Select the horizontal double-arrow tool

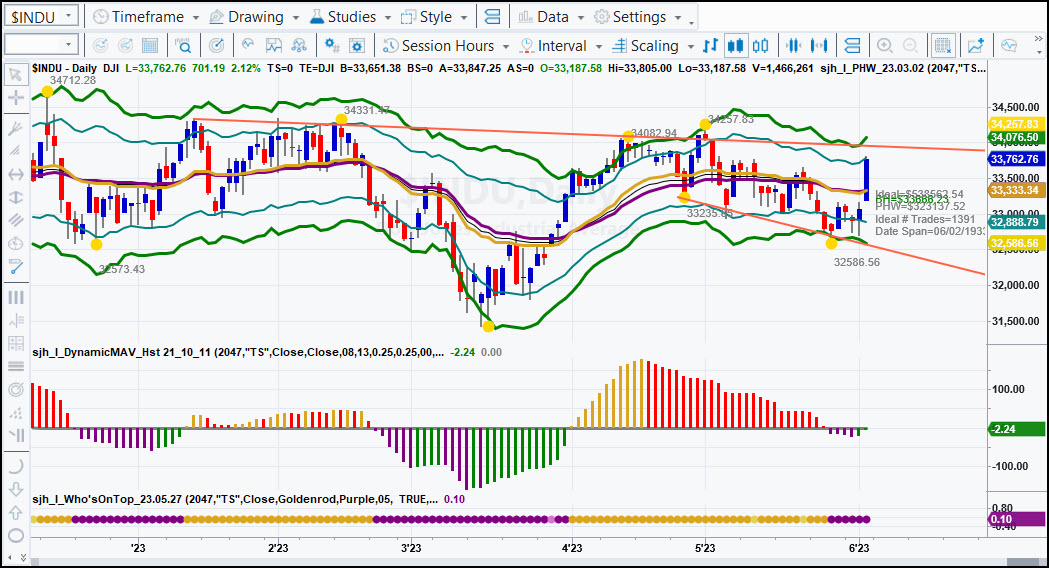pyautogui.click(x=16, y=174)
